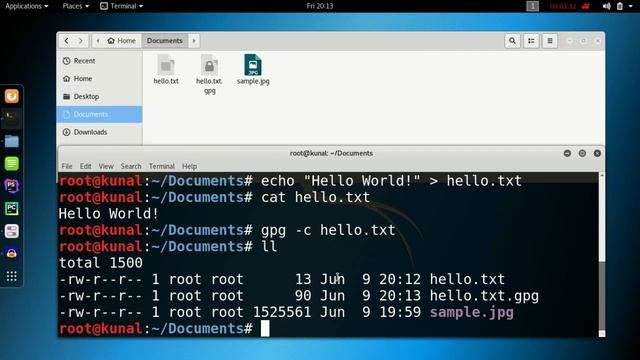Minimize the terminal window

(567, 153)
